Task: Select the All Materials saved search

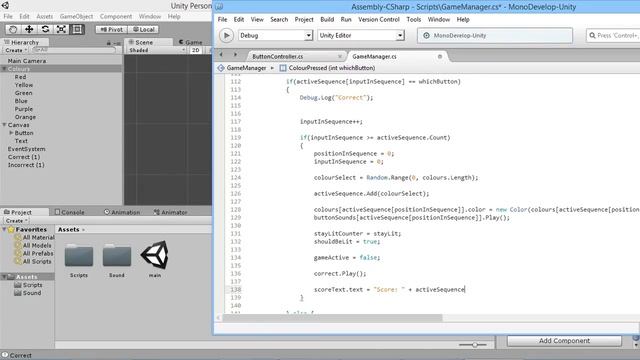Action: [34, 238]
